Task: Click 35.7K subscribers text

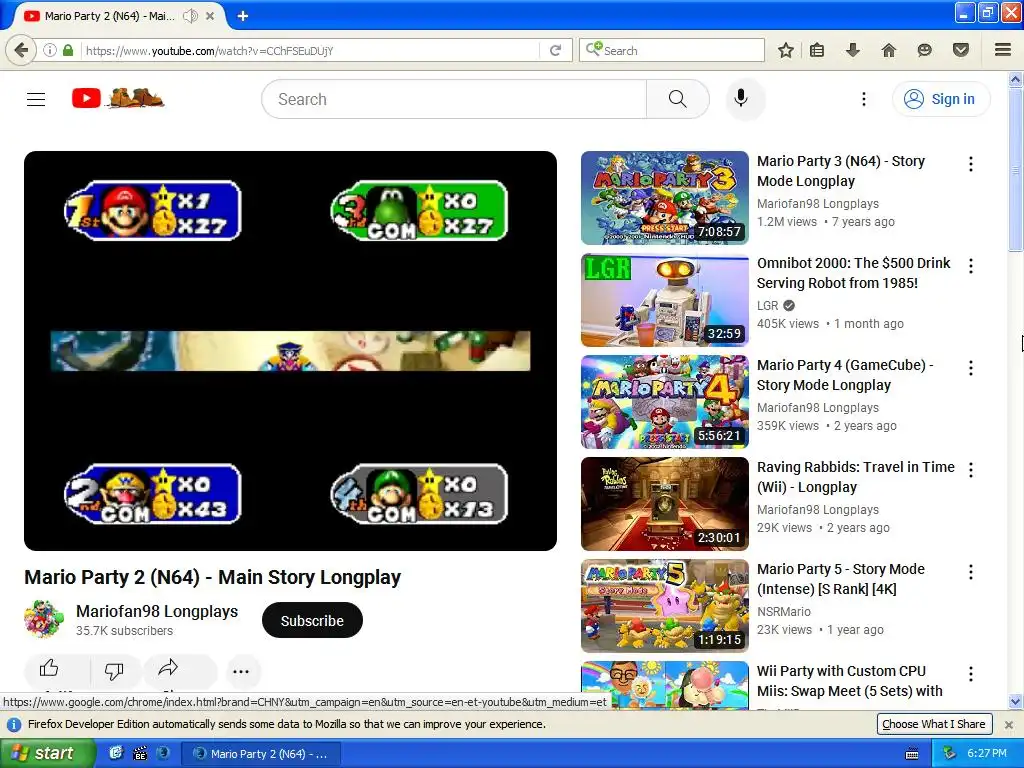Action: (124, 631)
